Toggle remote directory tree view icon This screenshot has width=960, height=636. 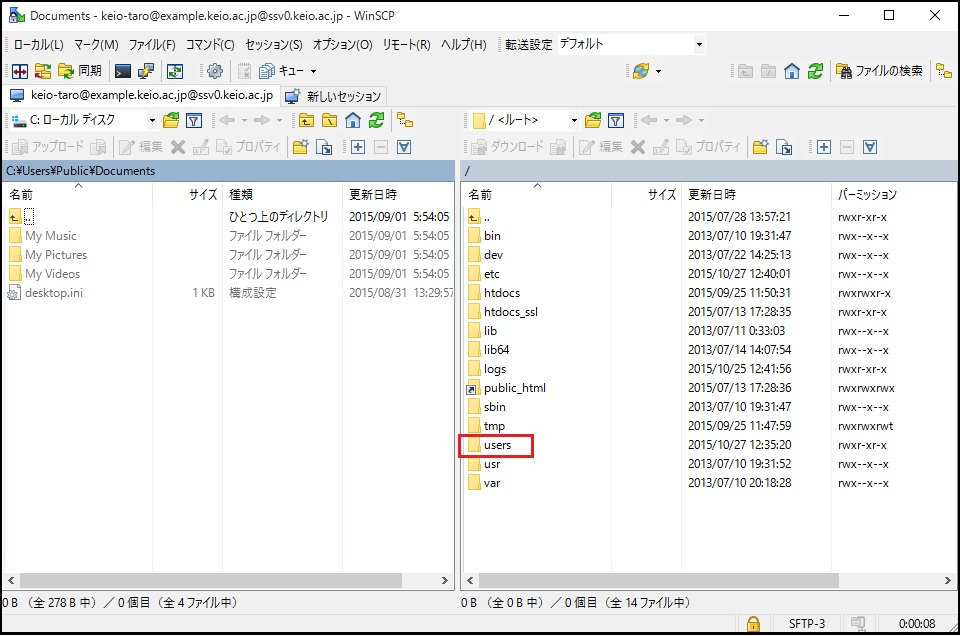click(943, 71)
